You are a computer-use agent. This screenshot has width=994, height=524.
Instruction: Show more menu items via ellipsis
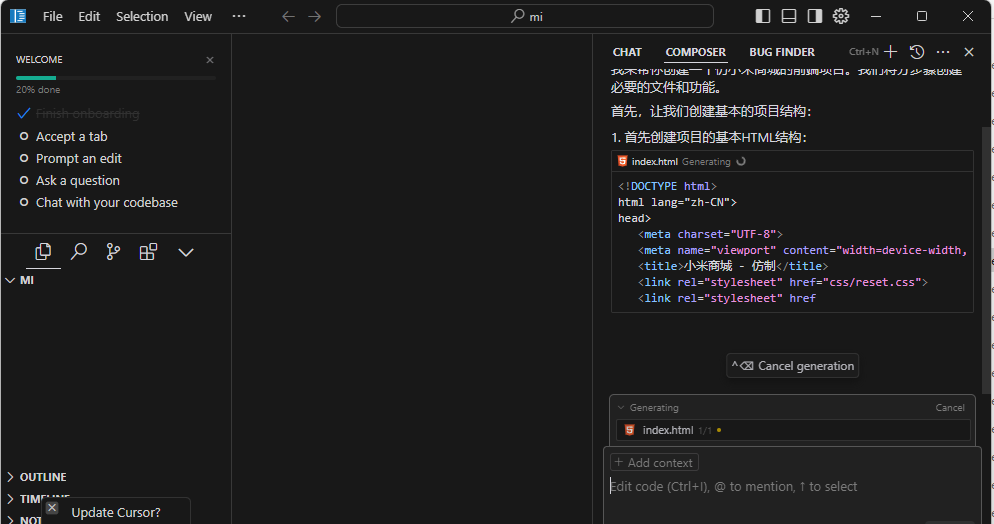pos(239,16)
